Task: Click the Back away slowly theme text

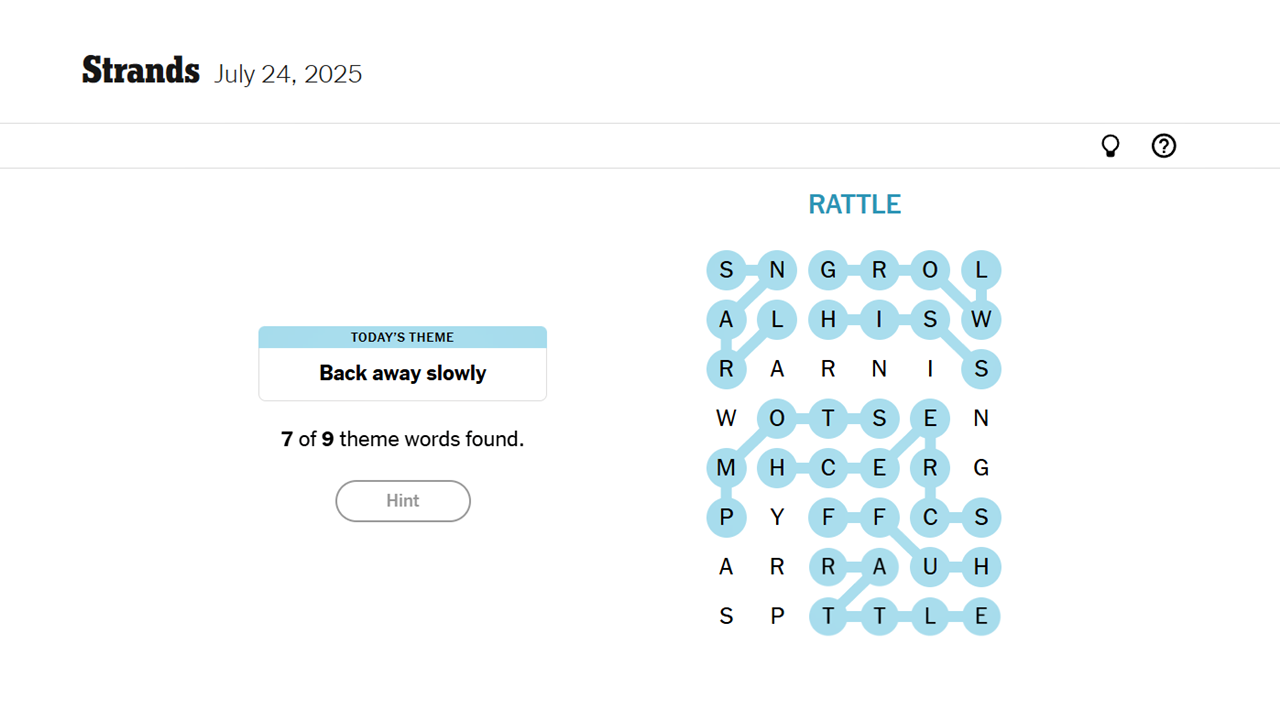Action: click(402, 373)
